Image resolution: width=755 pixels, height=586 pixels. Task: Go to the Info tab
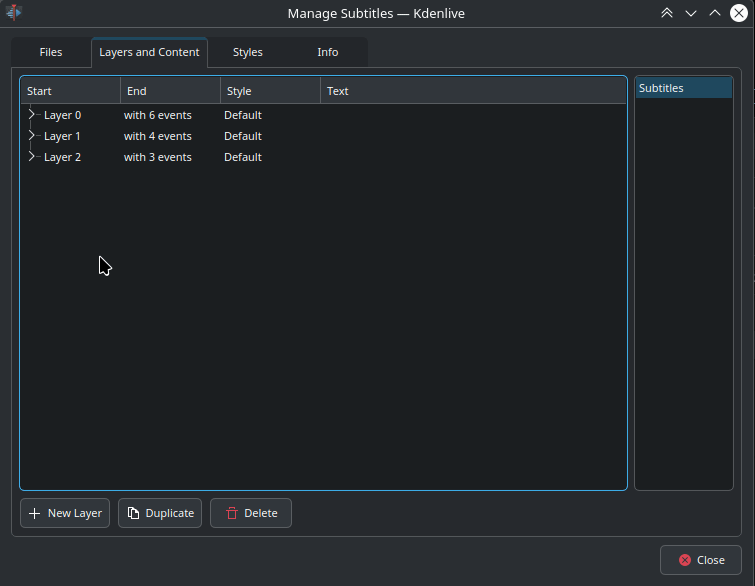[328, 52]
